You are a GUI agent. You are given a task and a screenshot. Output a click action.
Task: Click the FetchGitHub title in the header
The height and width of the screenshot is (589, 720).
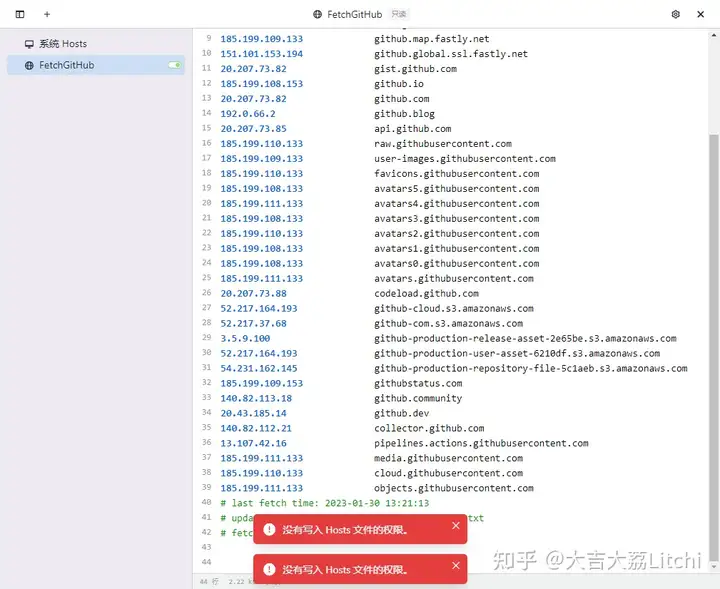[x=354, y=15]
